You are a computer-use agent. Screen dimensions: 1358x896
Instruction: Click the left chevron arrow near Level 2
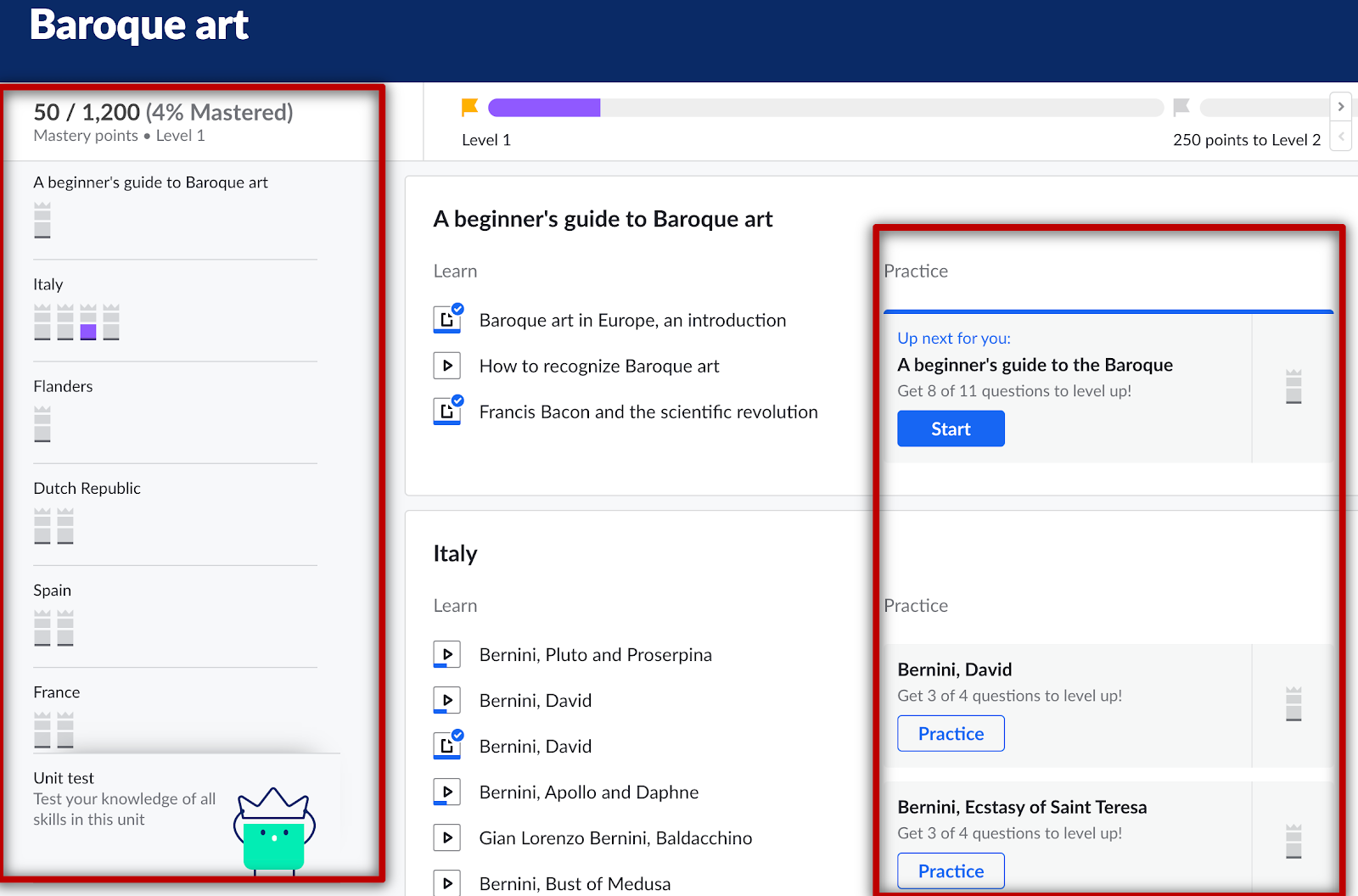[x=1341, y=136]
